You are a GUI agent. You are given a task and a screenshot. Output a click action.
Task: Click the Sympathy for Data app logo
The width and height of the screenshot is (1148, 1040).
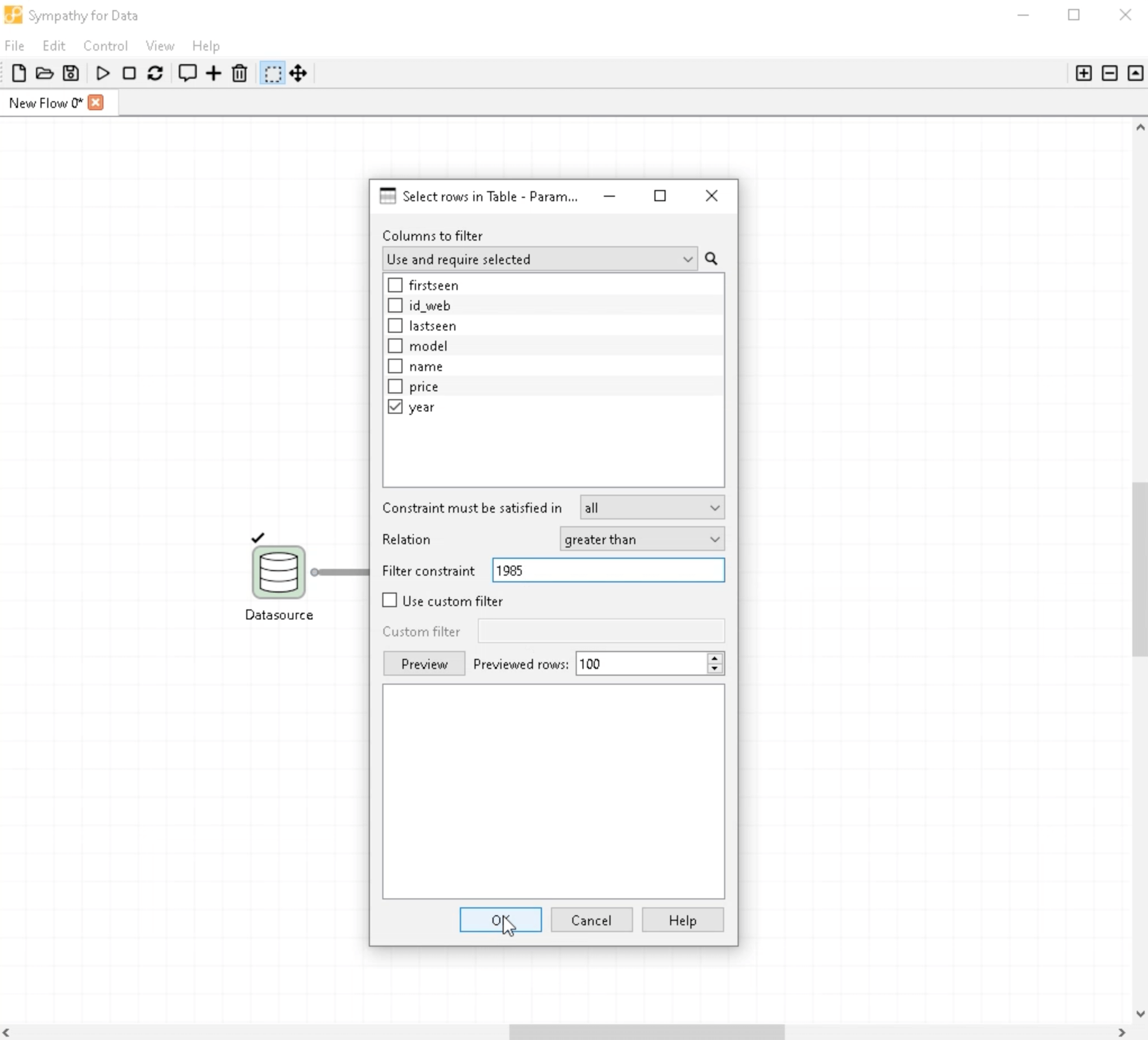click(13, 15)
